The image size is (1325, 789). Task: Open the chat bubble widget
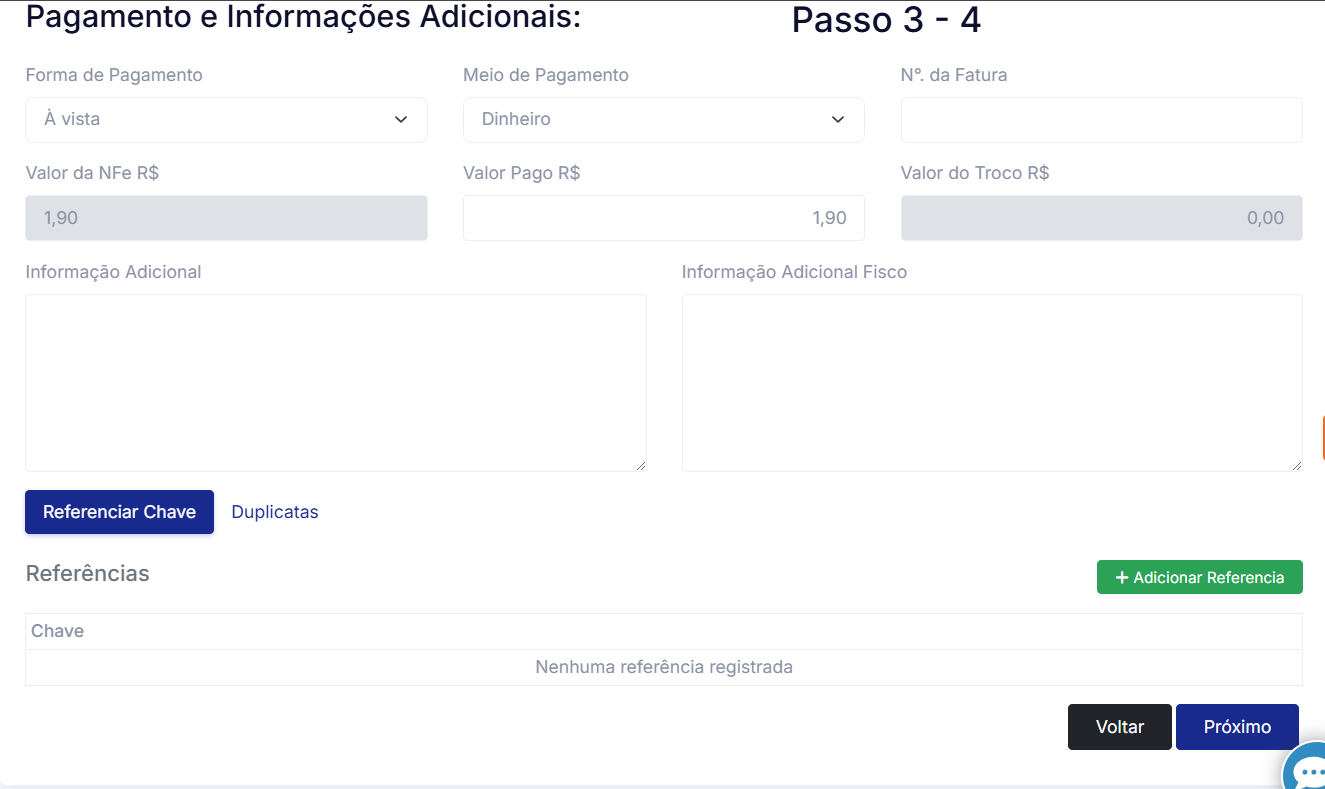tap(1307, 769)
